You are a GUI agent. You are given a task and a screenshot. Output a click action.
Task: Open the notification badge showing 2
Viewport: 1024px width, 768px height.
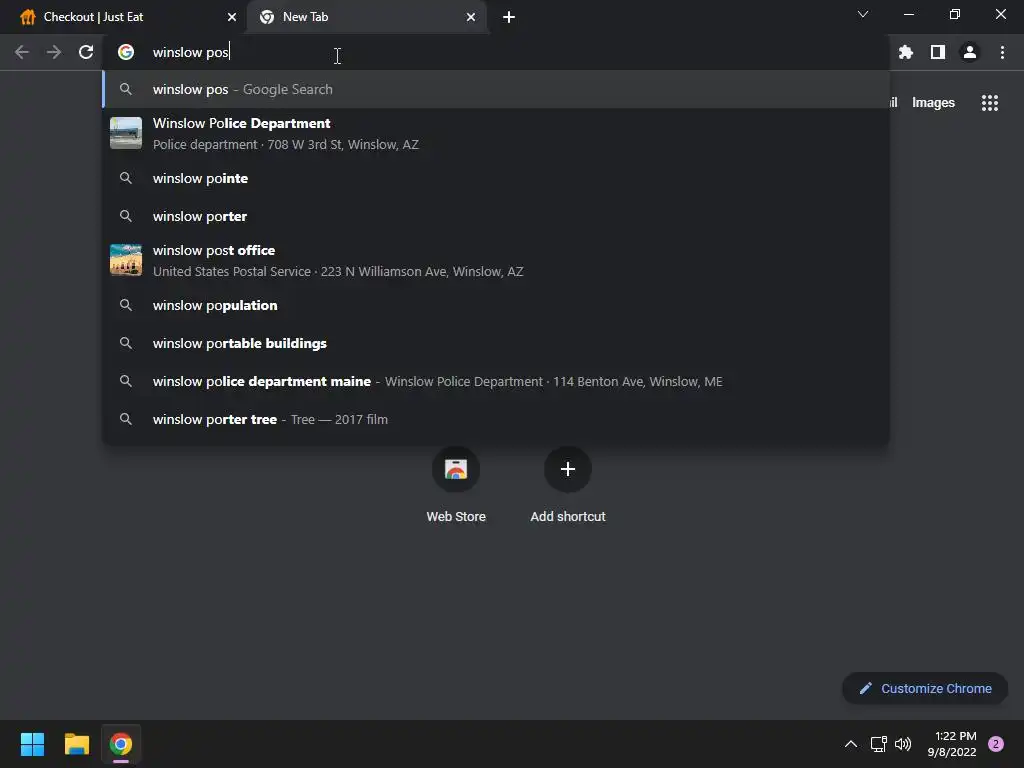point(996,744)
